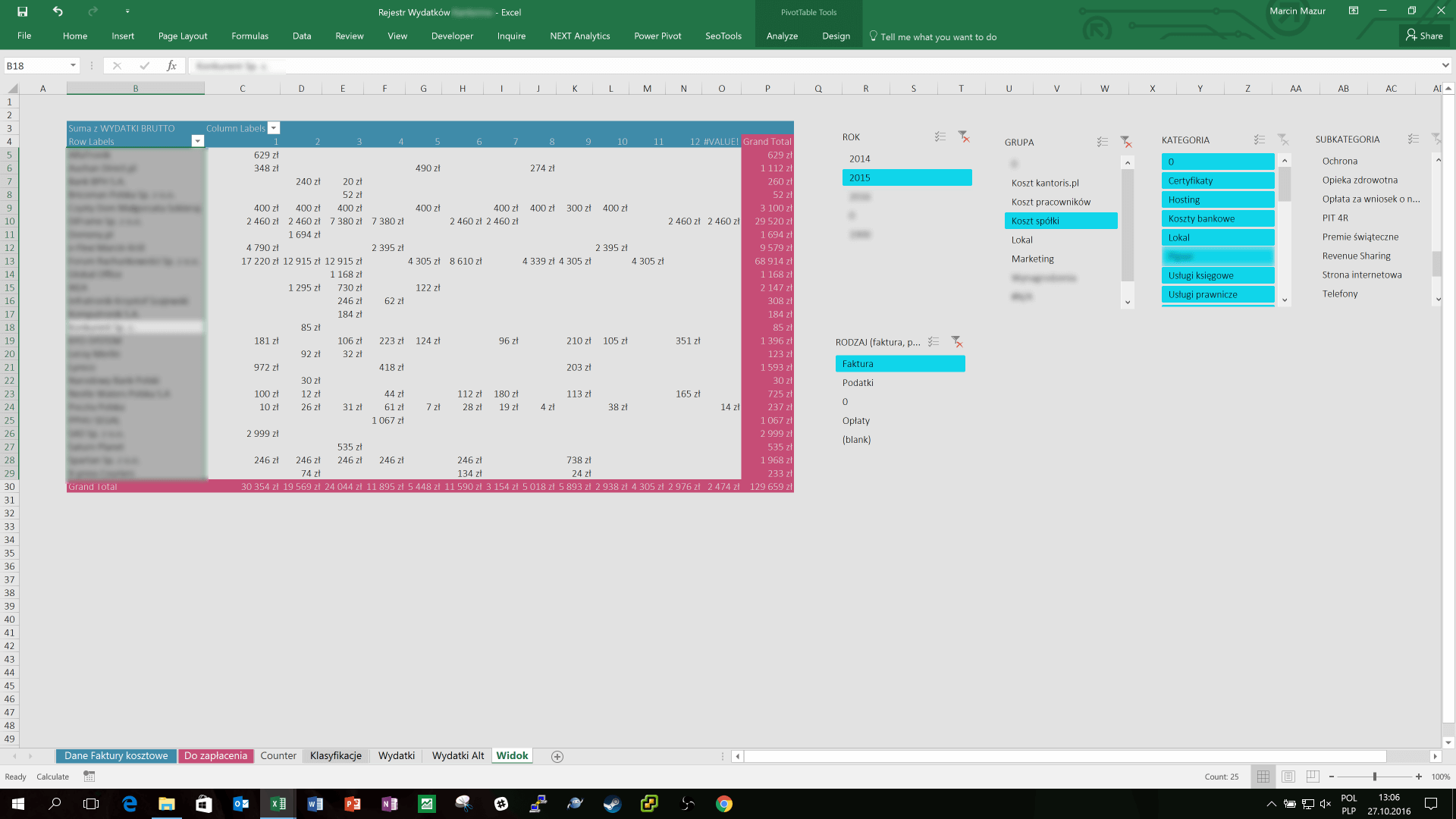Add a new sheet with plus icon
The width and height of the screenshot is (1456, 819).
coord(557,756)
